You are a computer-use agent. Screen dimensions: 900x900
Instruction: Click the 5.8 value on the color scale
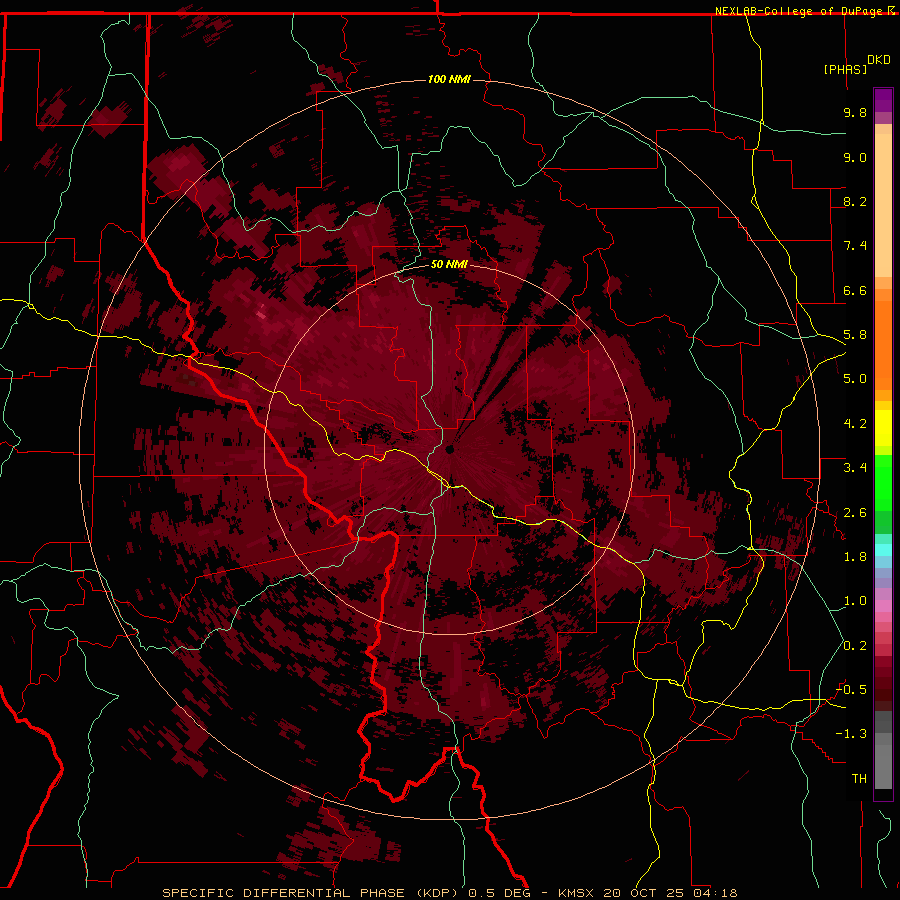point(855,335)
